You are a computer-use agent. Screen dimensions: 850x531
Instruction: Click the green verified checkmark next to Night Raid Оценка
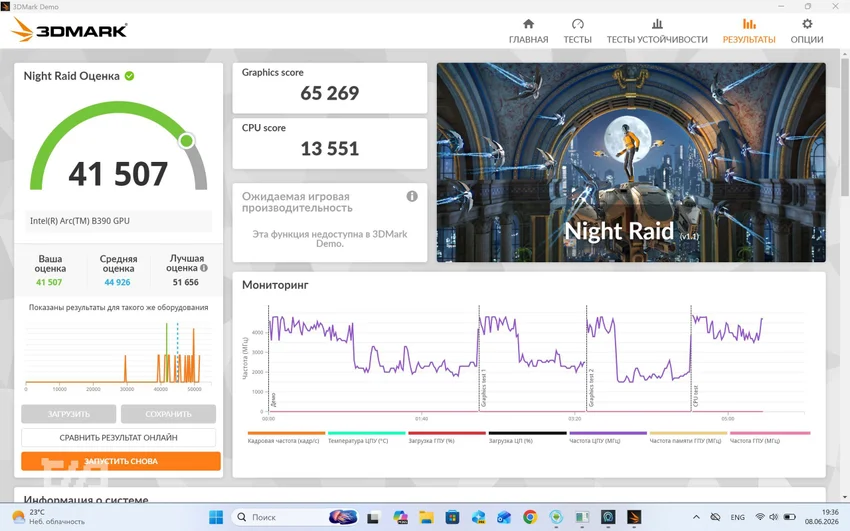(130, 76)
